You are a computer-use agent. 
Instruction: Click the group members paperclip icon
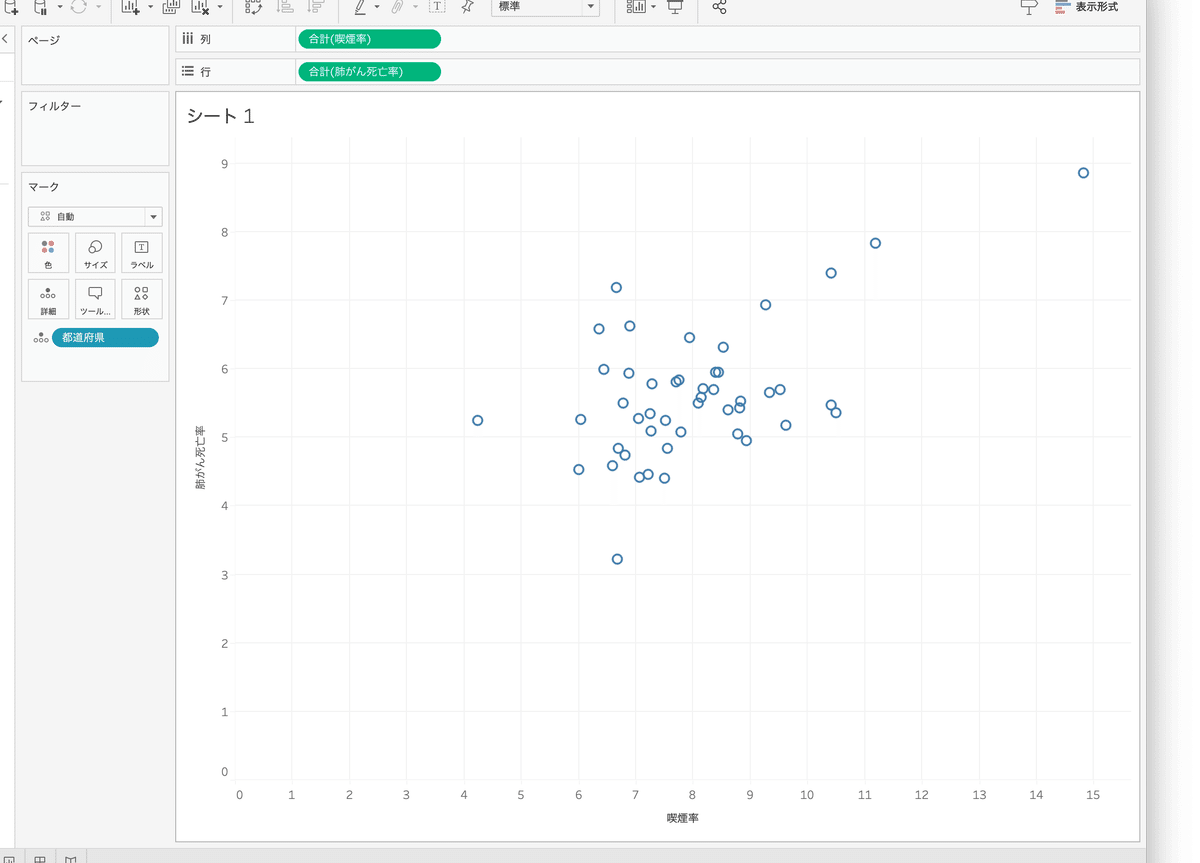[398, 7]
